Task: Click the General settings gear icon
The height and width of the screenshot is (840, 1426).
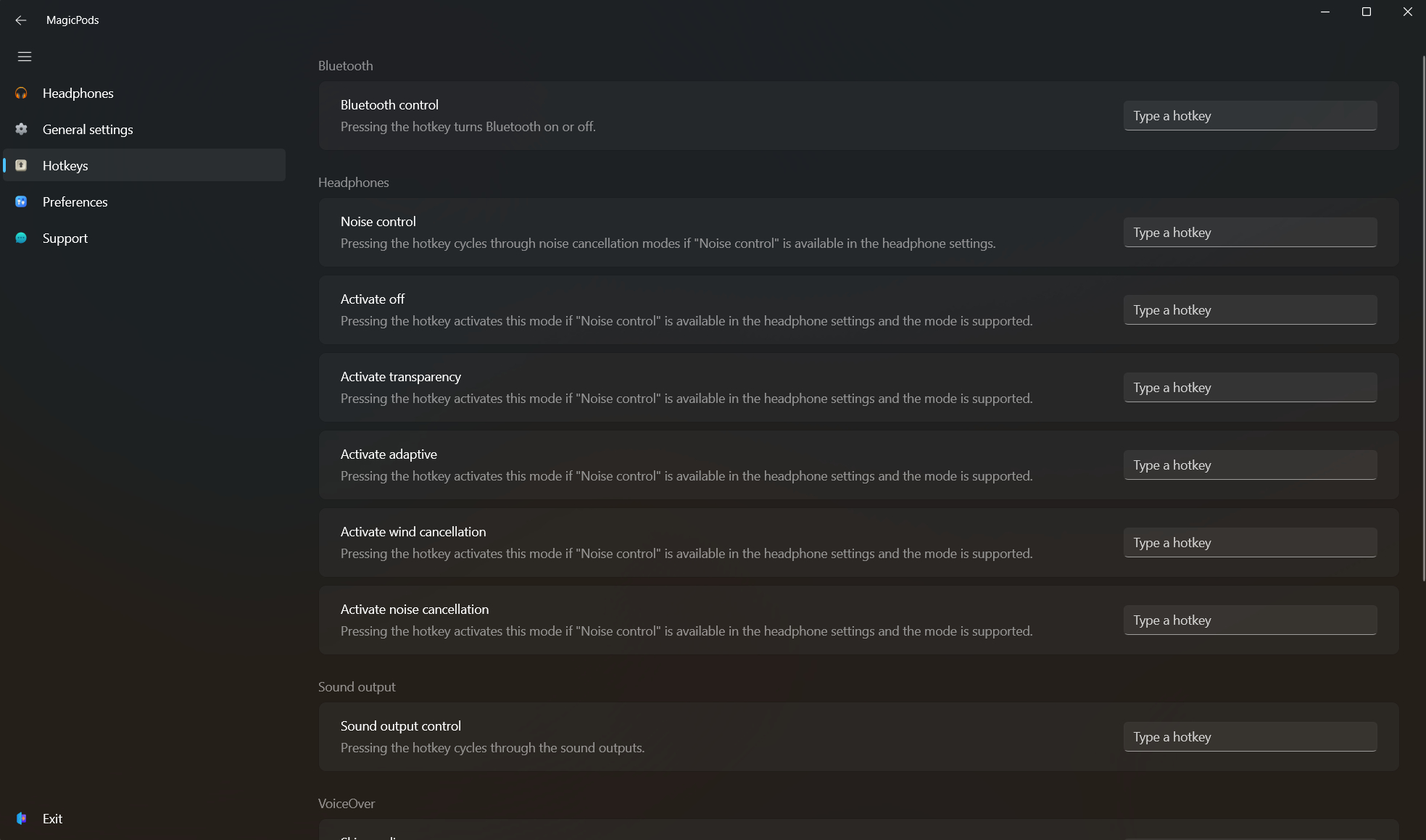Action: point(21,129)
